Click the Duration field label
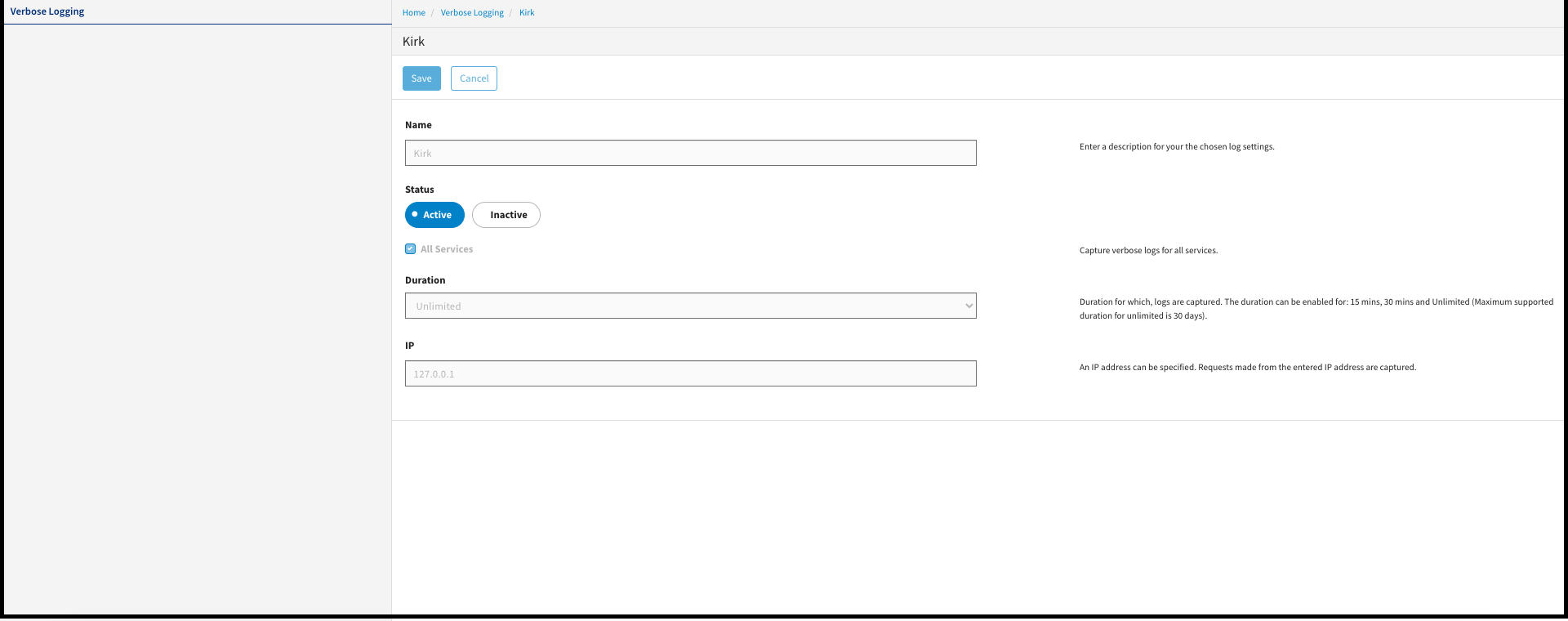The width and height of the screenshot is (1568, 621). (425, 280)
